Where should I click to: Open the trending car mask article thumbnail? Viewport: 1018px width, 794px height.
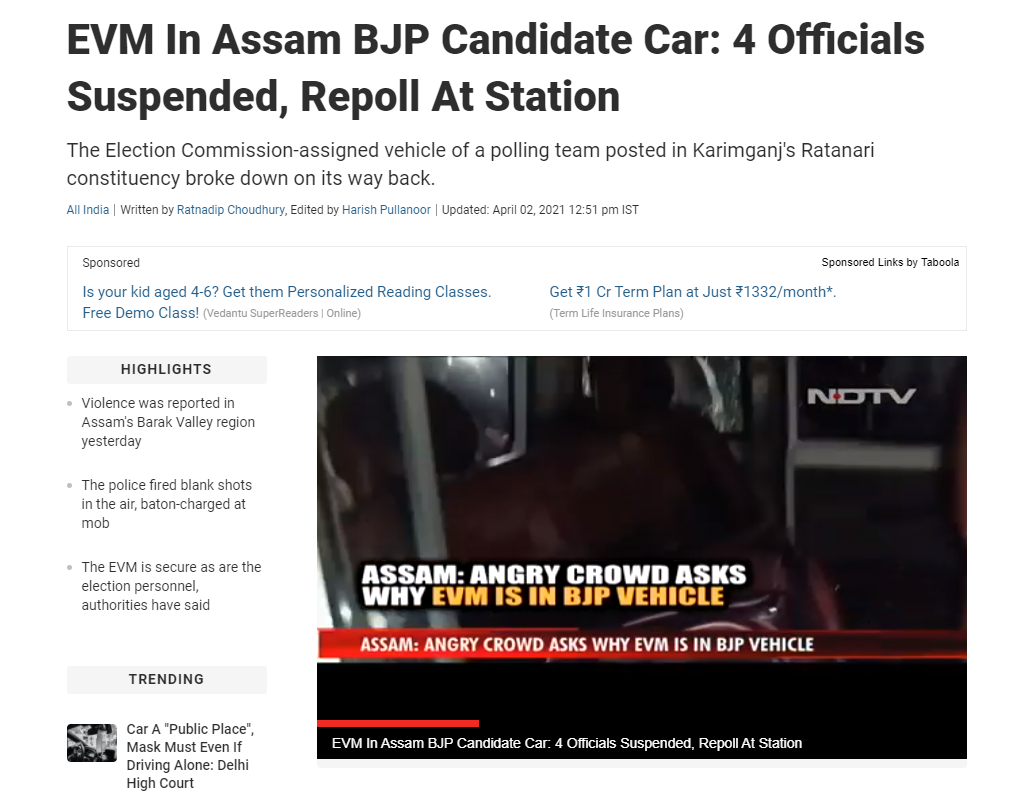coord(92,743)
